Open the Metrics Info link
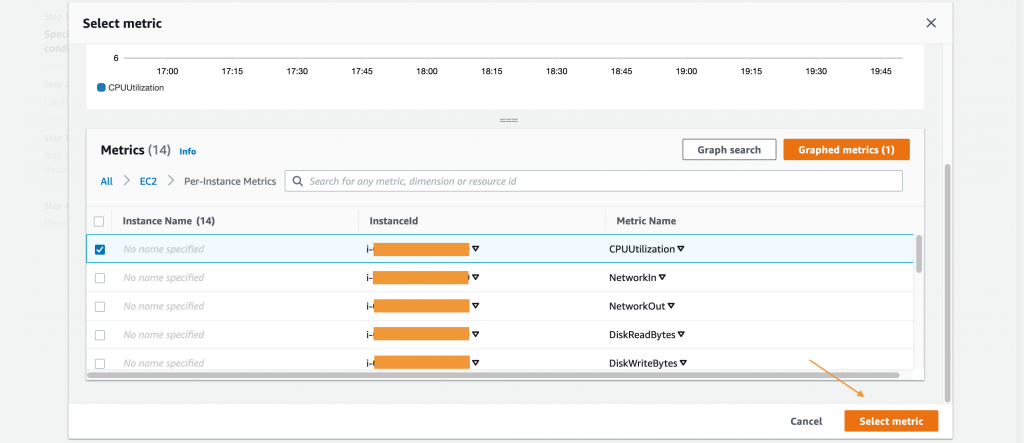 187,151
